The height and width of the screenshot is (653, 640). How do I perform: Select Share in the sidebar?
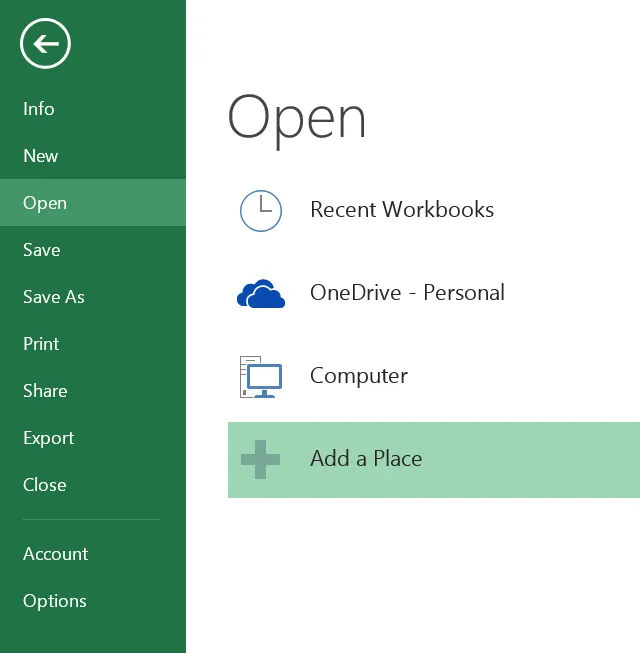[45, 391]
